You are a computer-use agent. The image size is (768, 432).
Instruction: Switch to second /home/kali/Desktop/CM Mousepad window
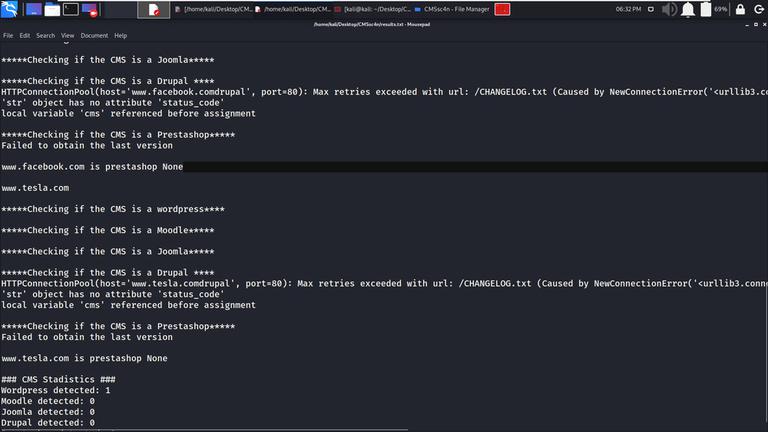293,9
